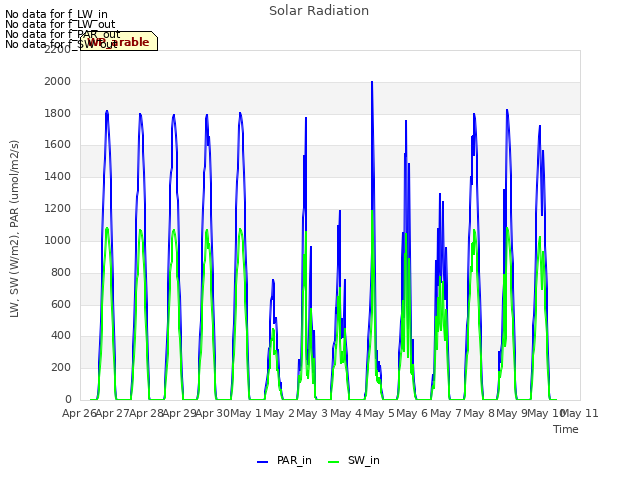Click the 2000 y-axis tick label
This screenshot has height=480, width=640.
click(58, 81)
